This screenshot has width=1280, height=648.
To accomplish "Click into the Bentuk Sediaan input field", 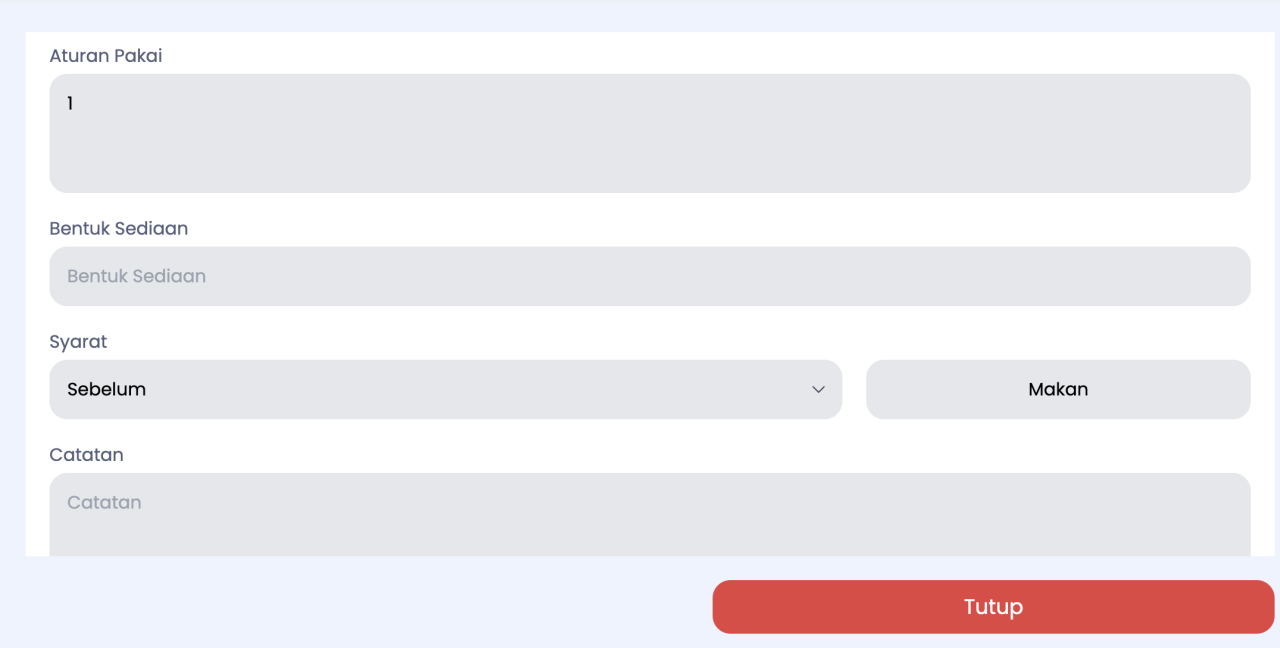I will point(650,276).
